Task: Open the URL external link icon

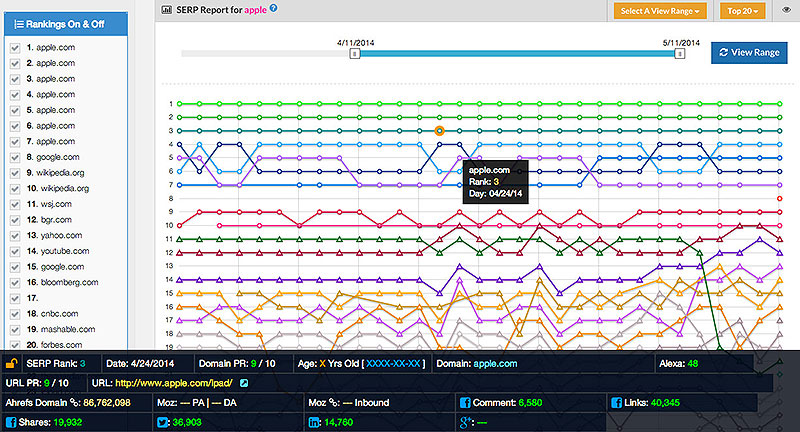Action: (244, 383)
